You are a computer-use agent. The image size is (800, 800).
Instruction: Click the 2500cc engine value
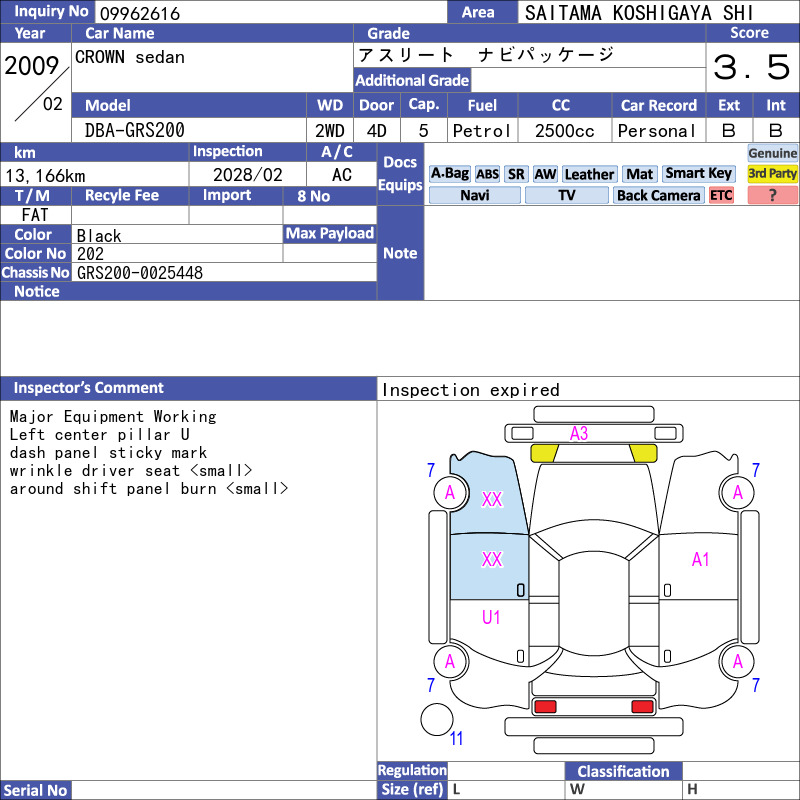point(564,131)
